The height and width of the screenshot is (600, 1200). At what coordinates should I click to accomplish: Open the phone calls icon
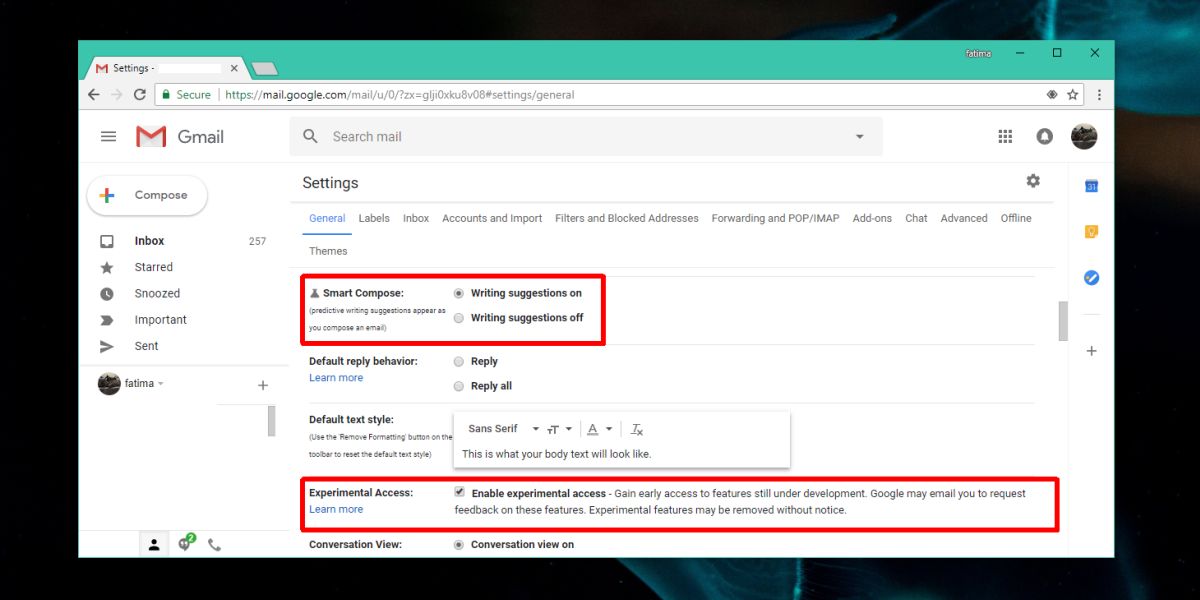pyautogui.click(x=214, y=545)
